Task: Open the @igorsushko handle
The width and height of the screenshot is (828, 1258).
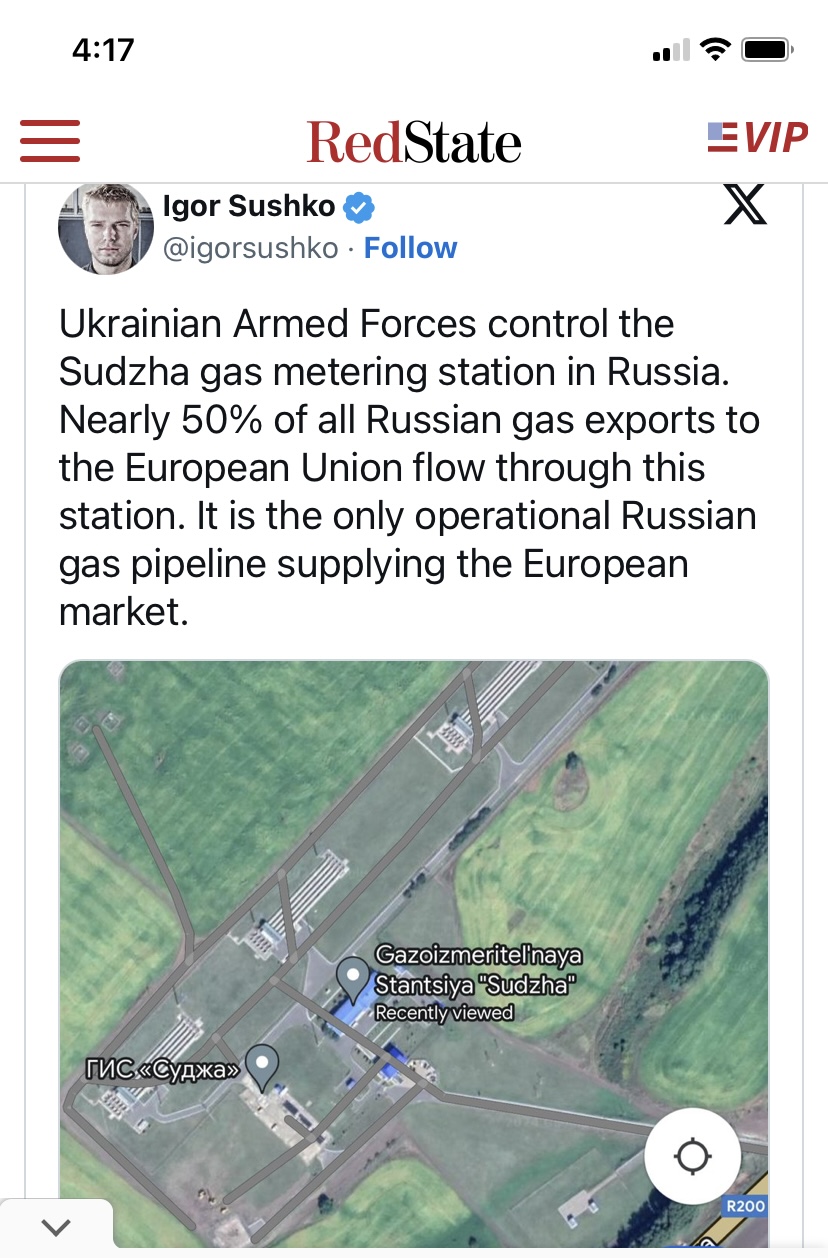Action: point(250,248)
